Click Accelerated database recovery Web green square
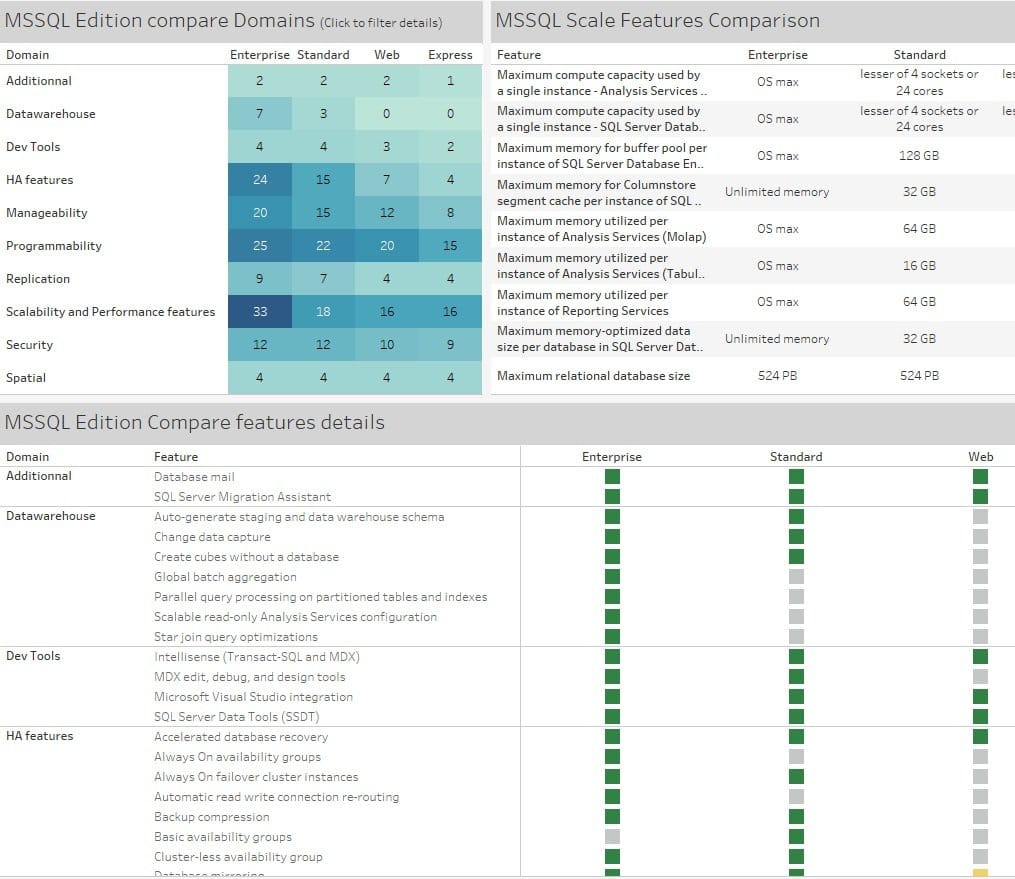Viewport: 1015px width, 879px height. 980,737
